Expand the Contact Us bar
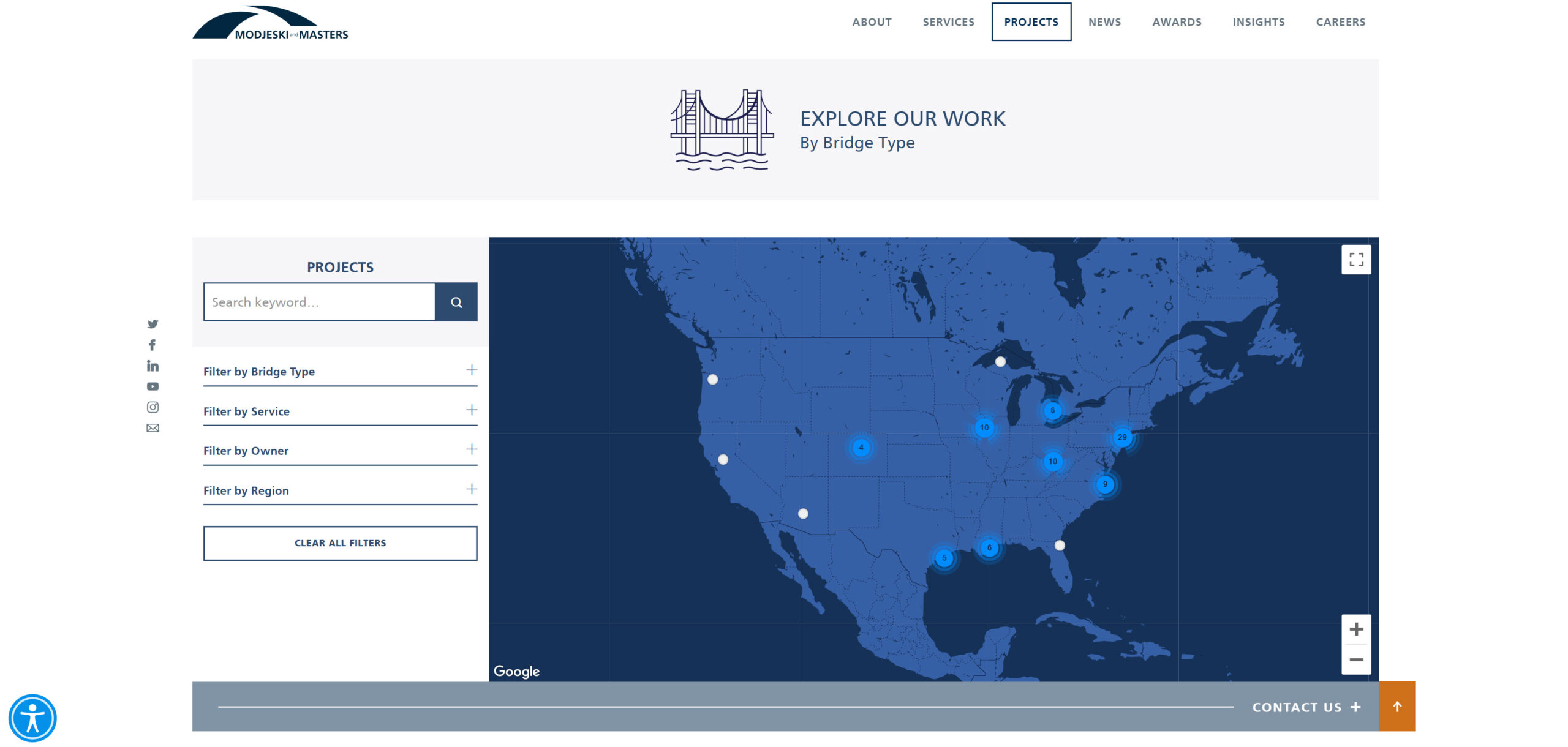Screen dimensions: 1568x747 tap(1306, 707)
